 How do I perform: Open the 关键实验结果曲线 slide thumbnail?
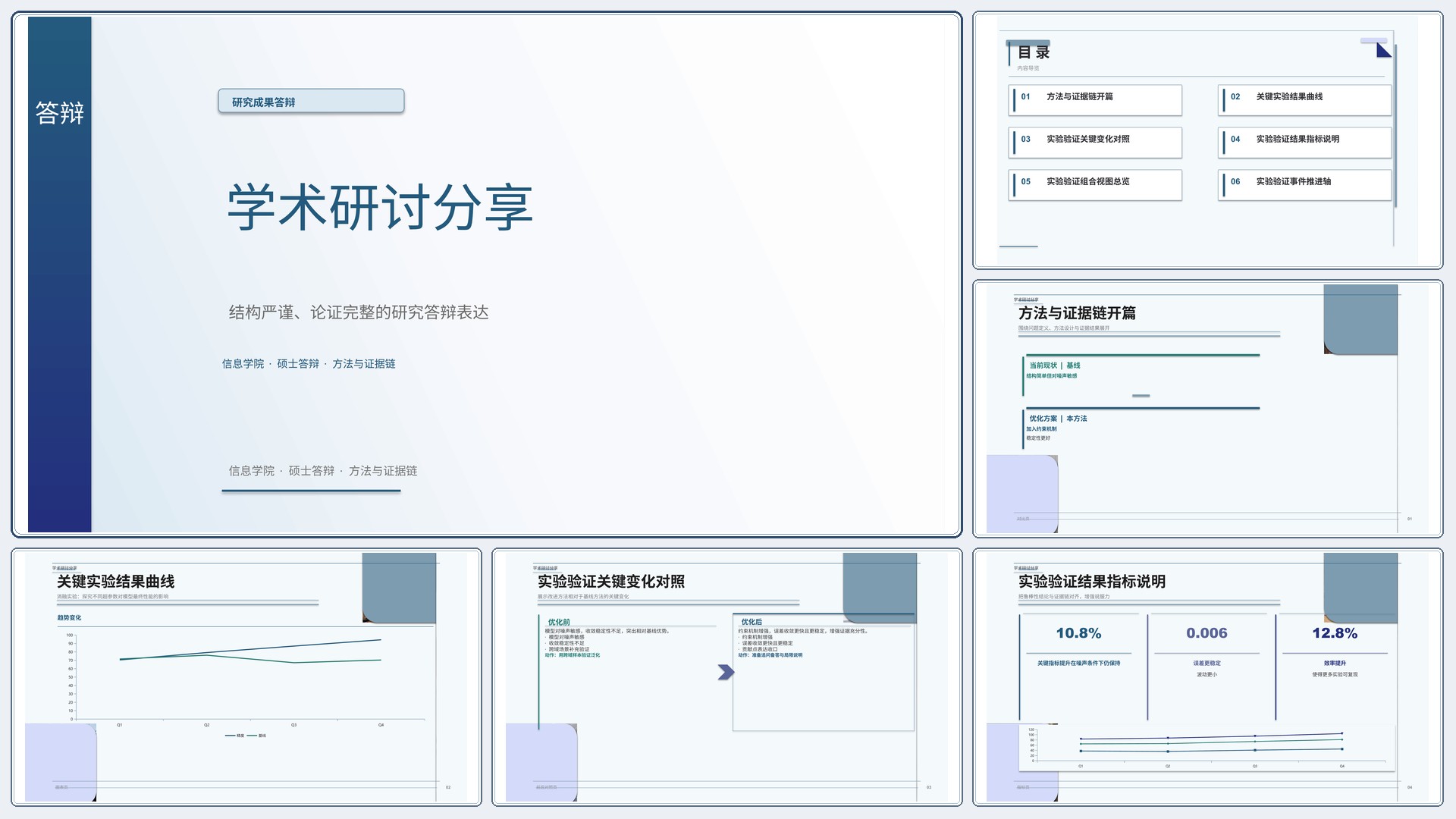click(246, 677)
